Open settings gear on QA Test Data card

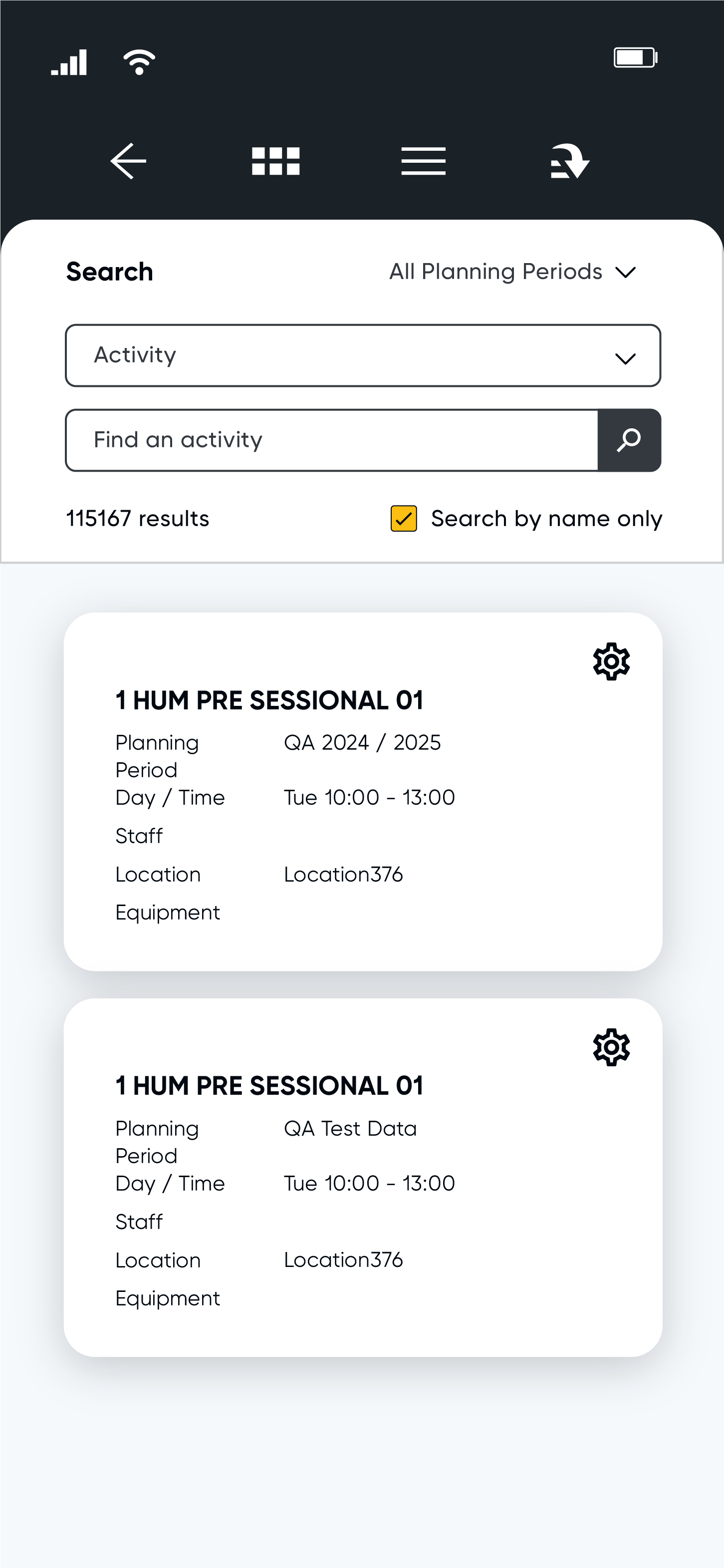point(611,1047)
